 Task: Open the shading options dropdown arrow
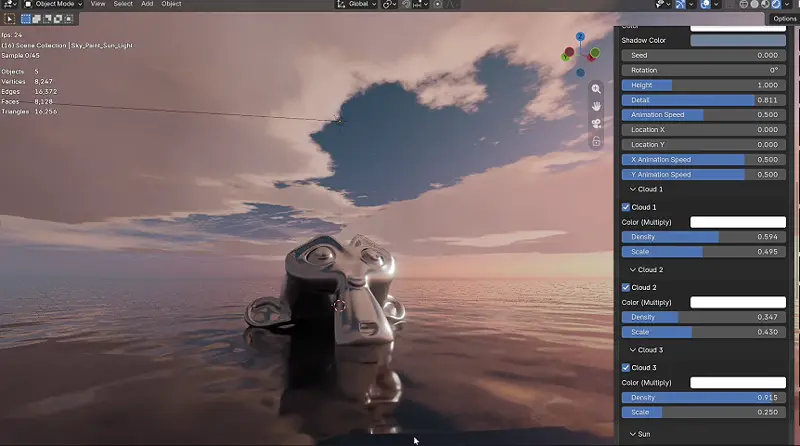point(787,4)
